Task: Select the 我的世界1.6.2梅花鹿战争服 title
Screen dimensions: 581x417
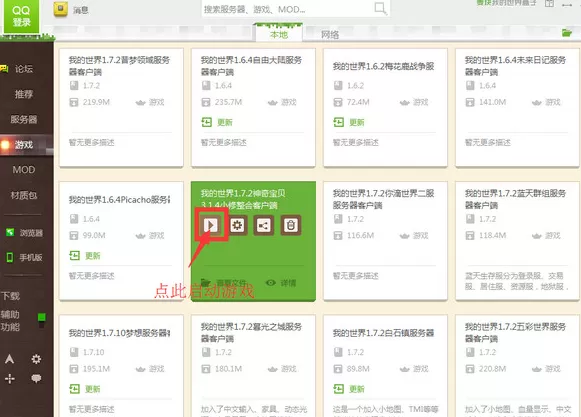Action: (384, 66)
